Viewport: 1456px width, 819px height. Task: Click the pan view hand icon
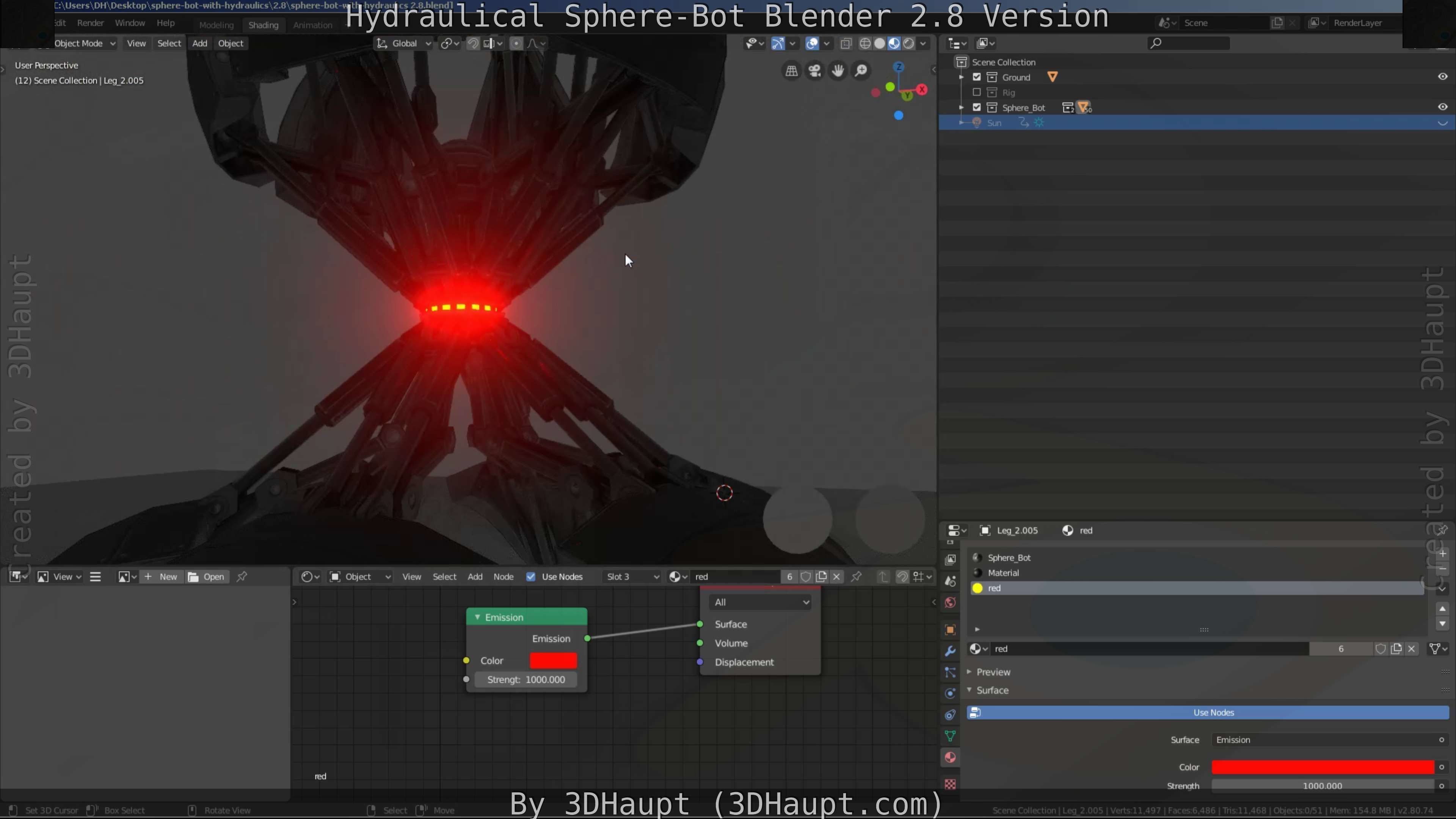pyautogui.click(x=838, y=71)
